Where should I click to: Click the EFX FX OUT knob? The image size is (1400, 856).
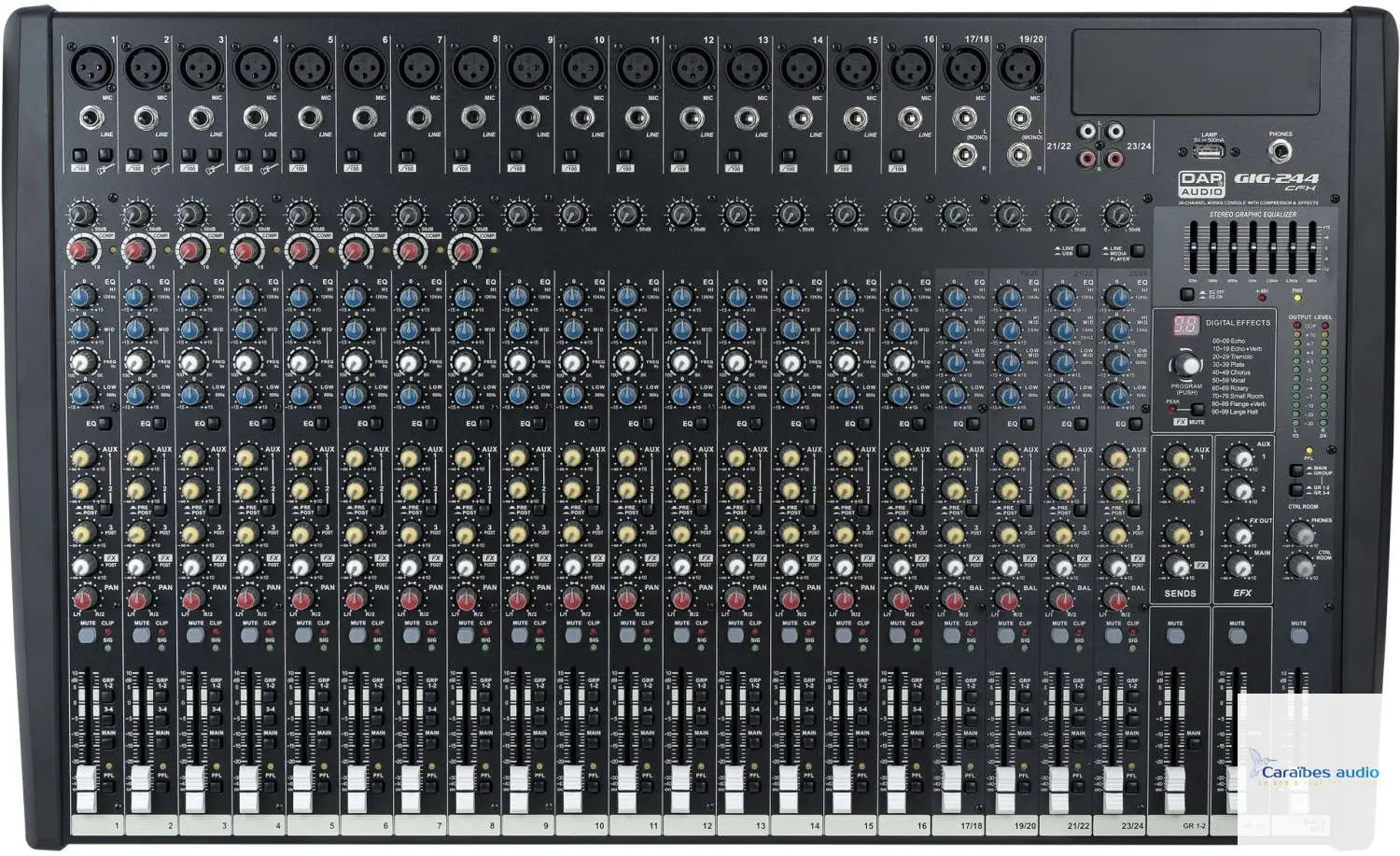[1239, 534]
